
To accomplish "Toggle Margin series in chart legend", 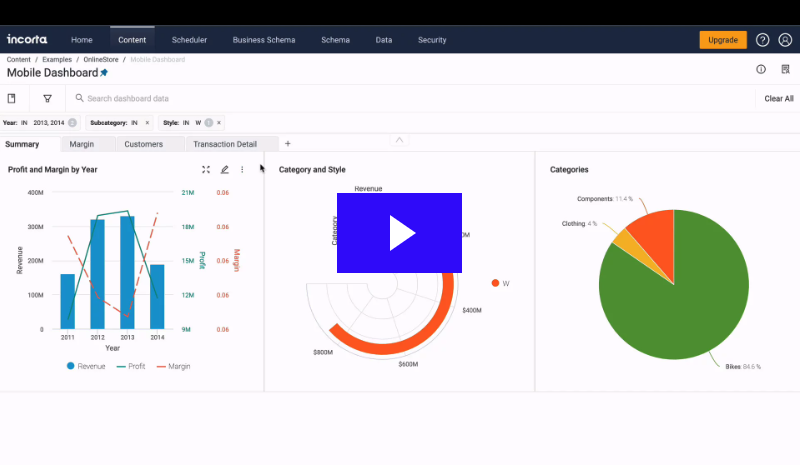I will click(173, 366).
